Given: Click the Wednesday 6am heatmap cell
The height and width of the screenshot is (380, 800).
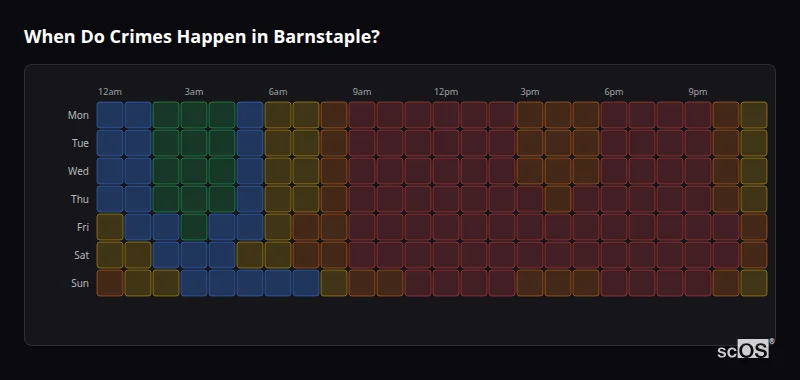Looking at the screenshot, I should click(278, 171).
